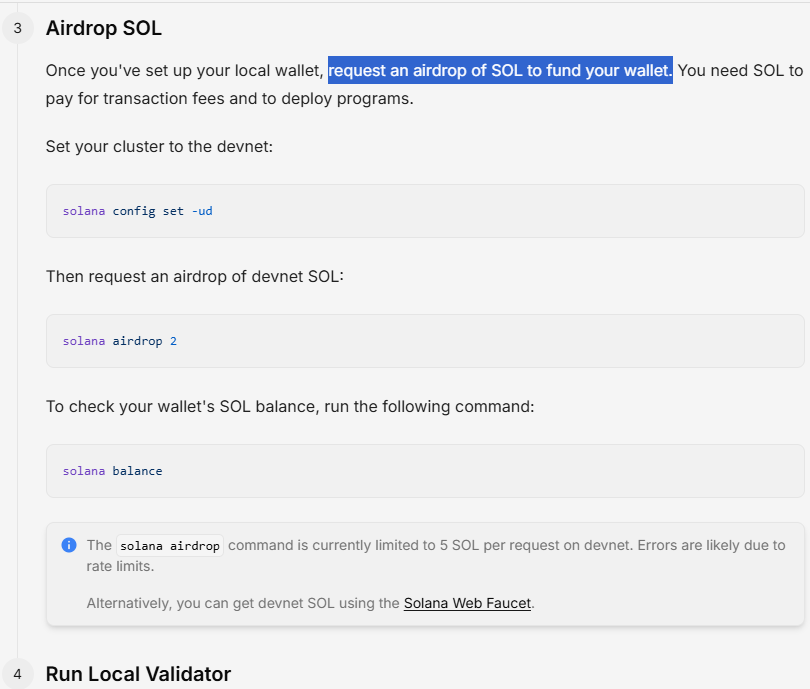The width and height of the screenshot is (810, 689).
Task: Click the Run Local Validator heading
Action: coord(138,674)
